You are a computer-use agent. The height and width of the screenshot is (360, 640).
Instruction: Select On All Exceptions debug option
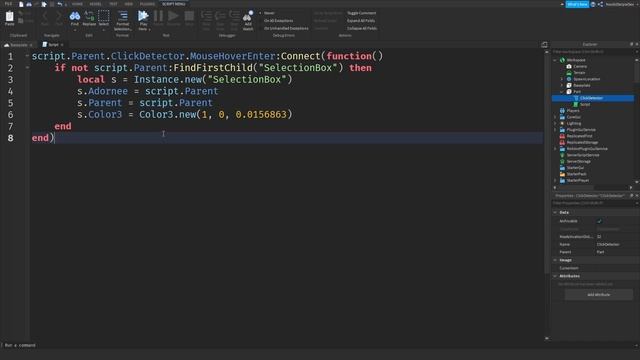click(x=278, y=21)
